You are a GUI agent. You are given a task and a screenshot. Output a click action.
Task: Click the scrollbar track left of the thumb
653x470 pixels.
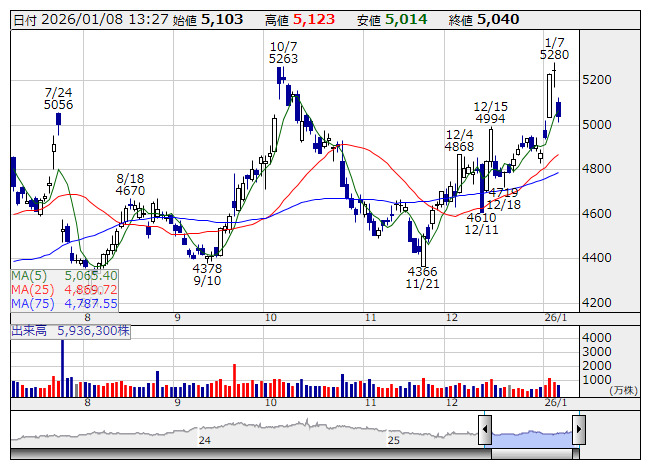pyautogui.click(x=250, y=454)
